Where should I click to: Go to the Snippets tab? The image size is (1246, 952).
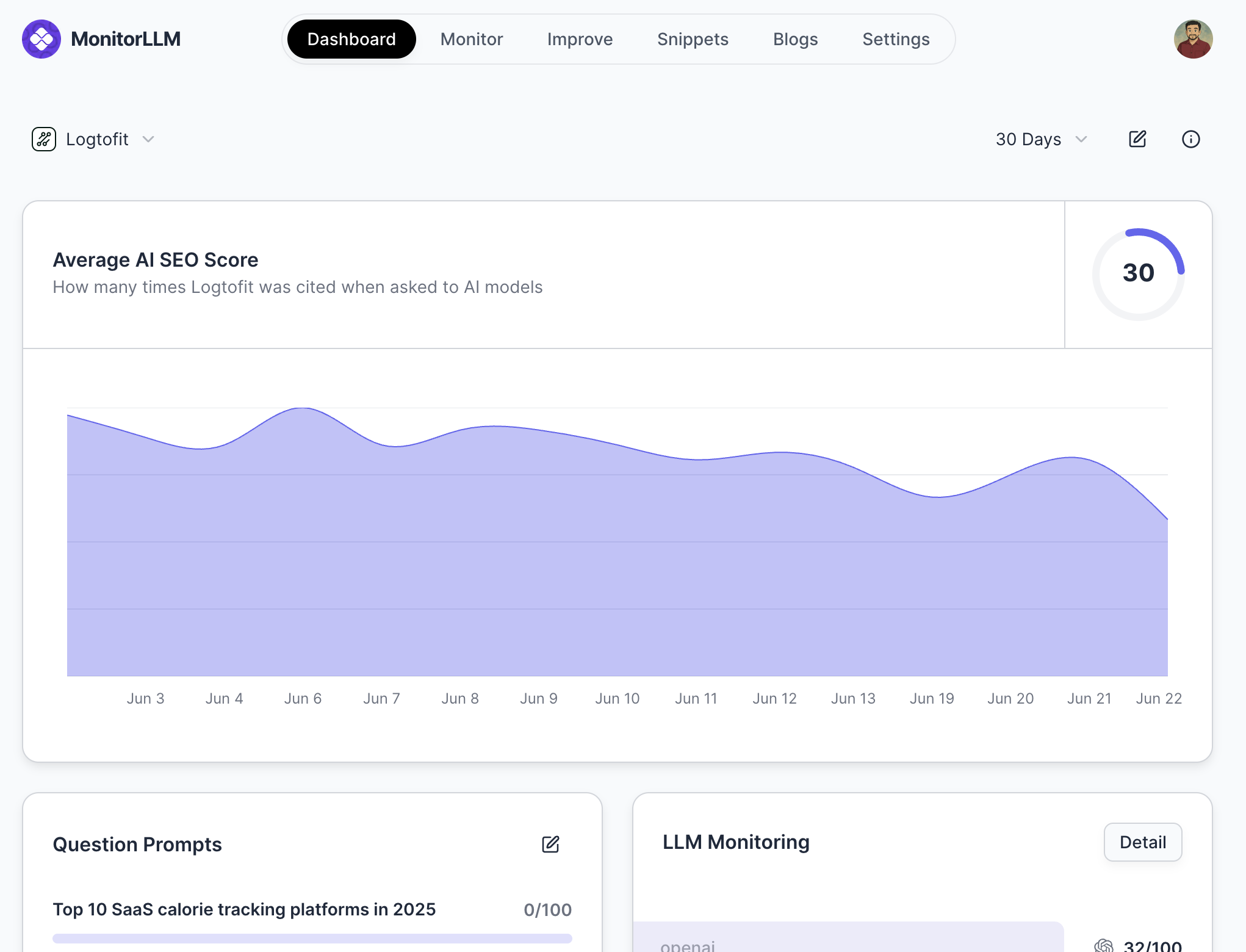coord(693,39)
